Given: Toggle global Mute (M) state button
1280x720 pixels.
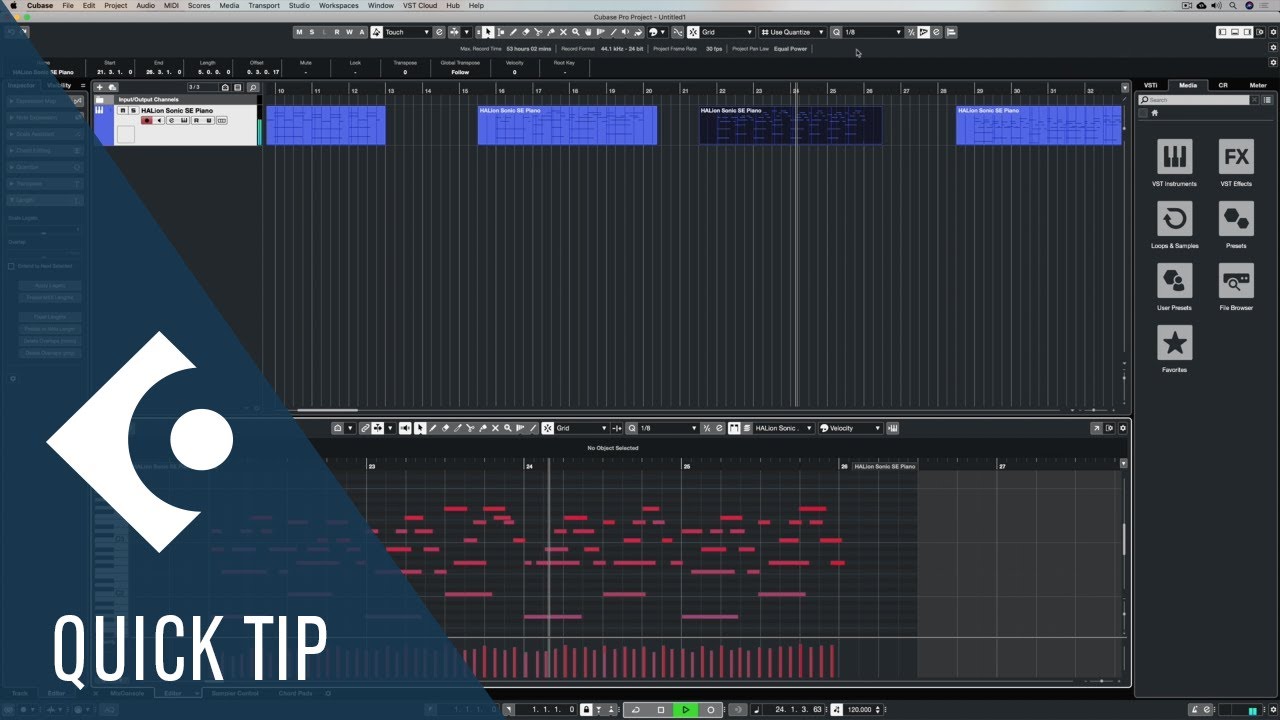Looking at the screenshot, I should click(299, 32).
